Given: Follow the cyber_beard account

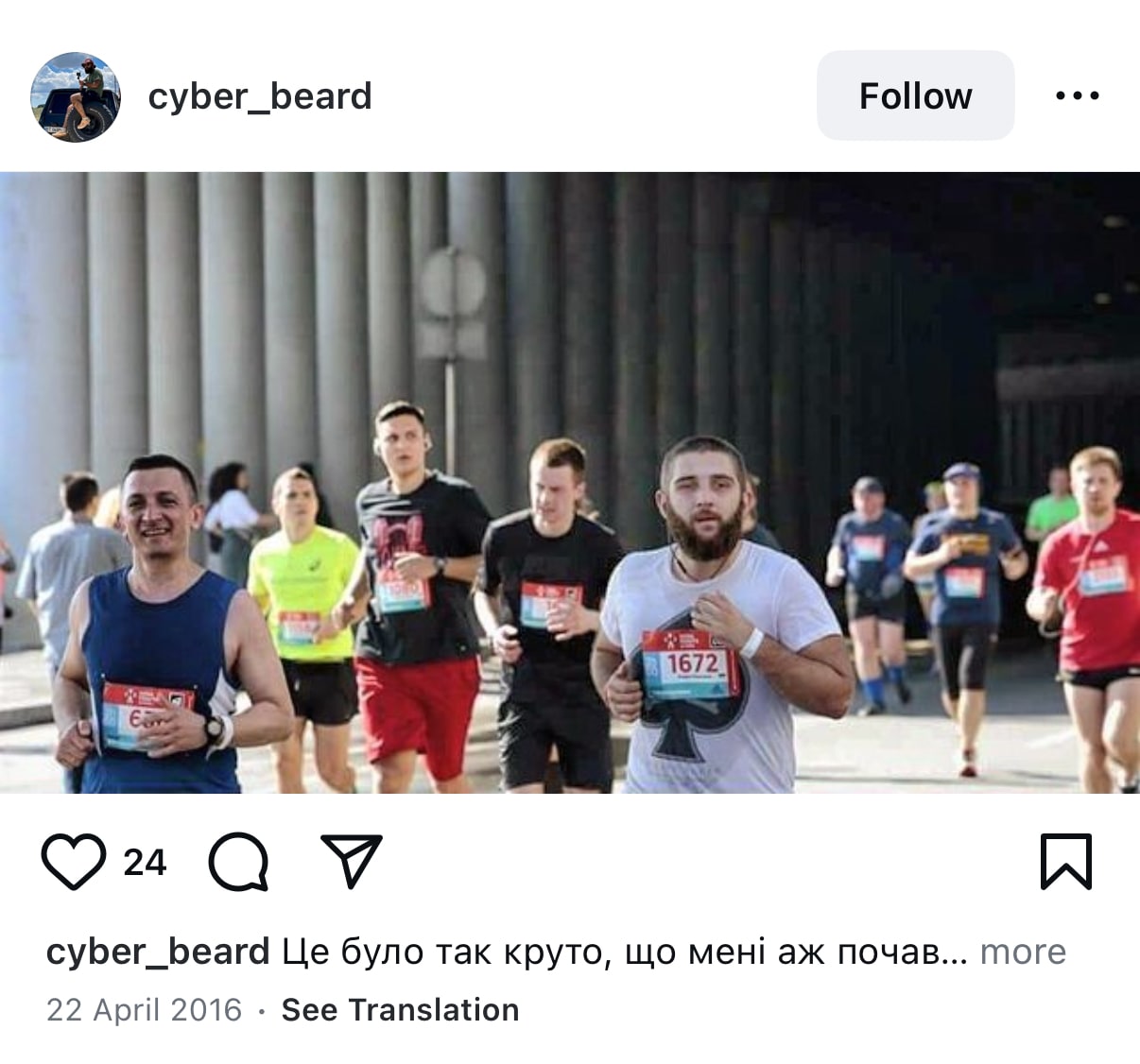Looking at the screenshot, I should tap(915, 95).
